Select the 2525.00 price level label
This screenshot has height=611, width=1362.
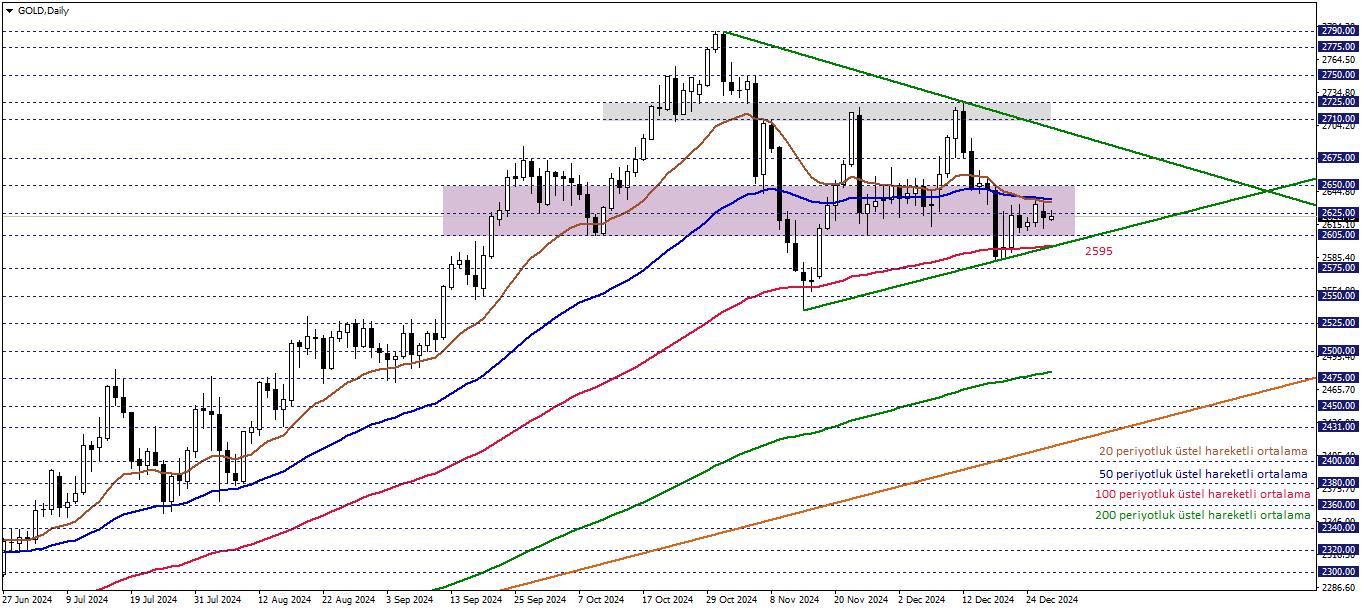click(1338, 323)
